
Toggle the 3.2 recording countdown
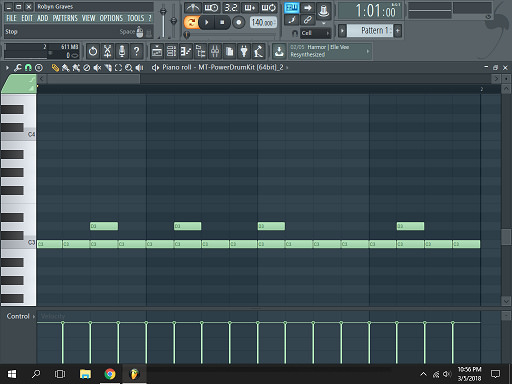click(231, 7)
